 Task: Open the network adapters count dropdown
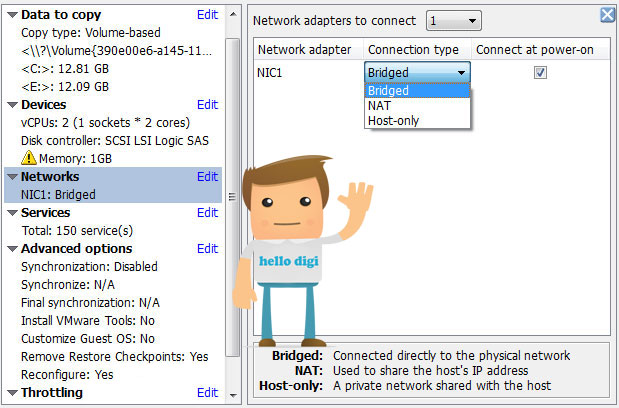454,21
